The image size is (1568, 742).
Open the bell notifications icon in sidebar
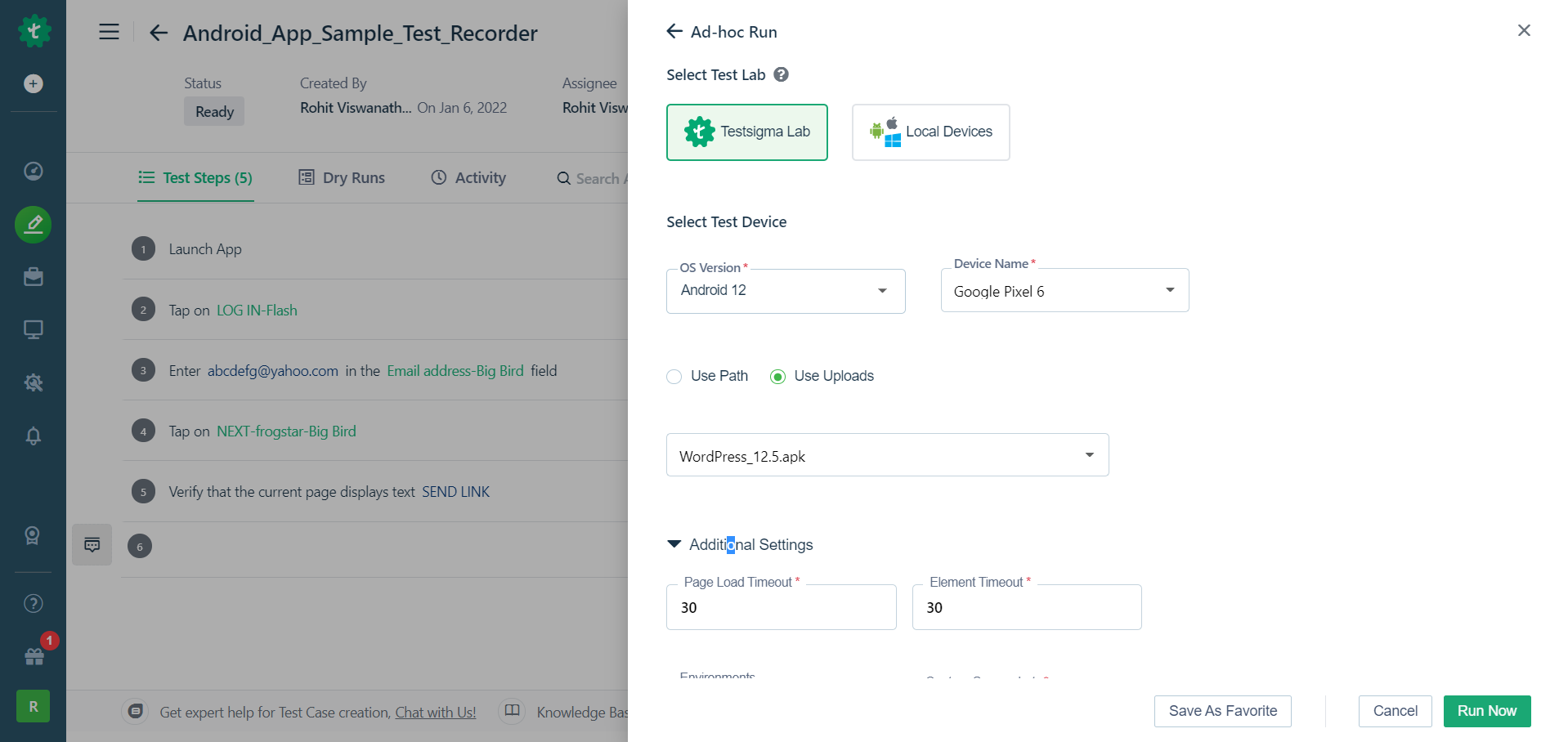[34, 436]
